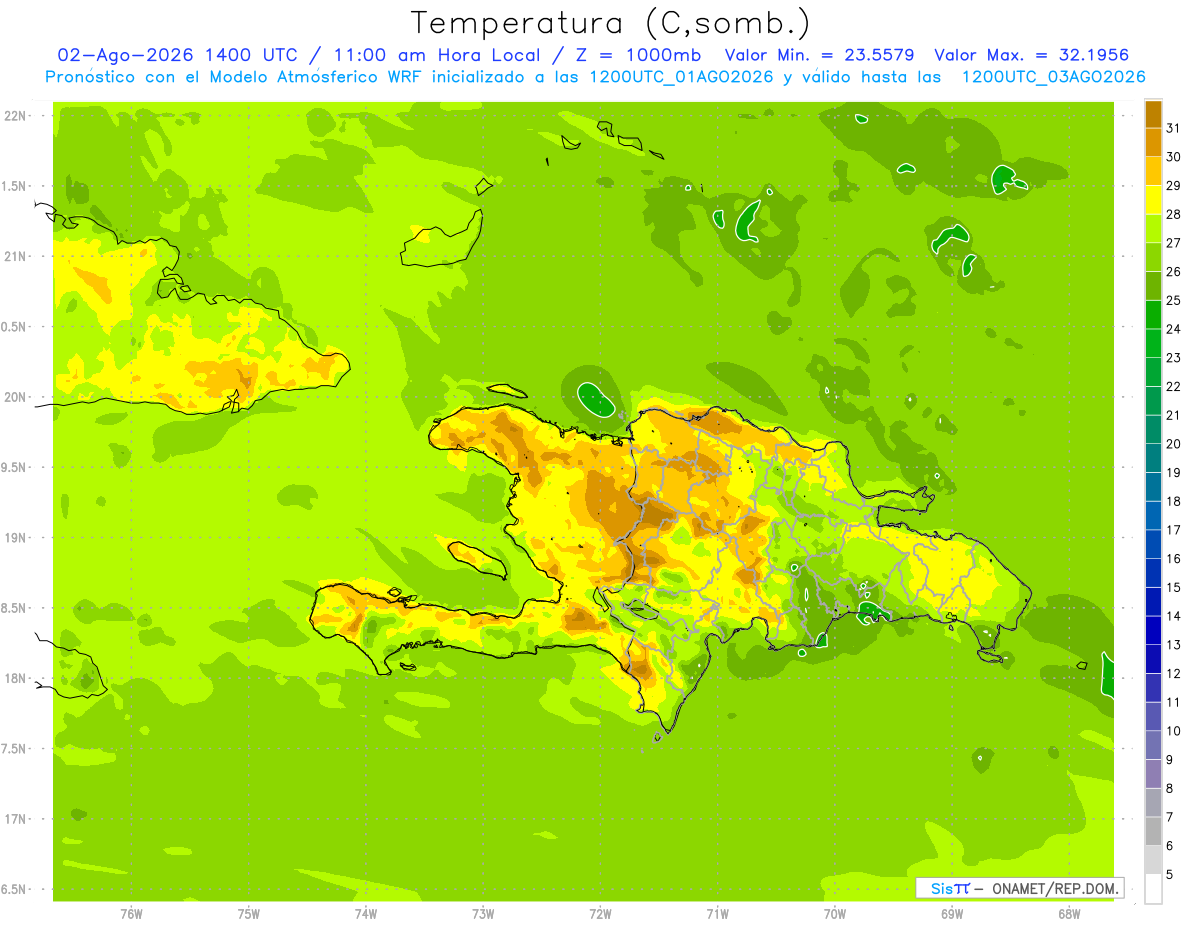Click the "31" colorbar label
1200x927 pixels.
pos(1174,128)
